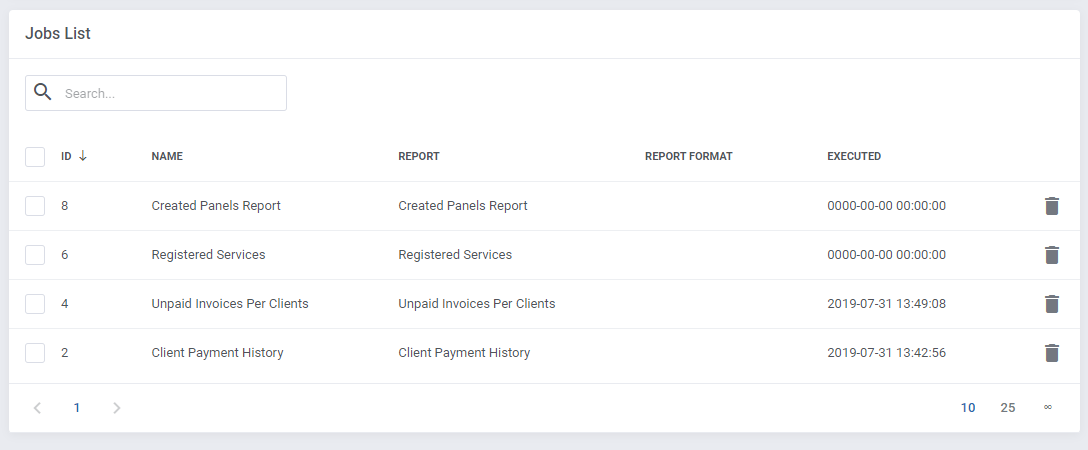The image size is (1088, 450).
Task: Focus the Search input field
Action: point(170,93)
